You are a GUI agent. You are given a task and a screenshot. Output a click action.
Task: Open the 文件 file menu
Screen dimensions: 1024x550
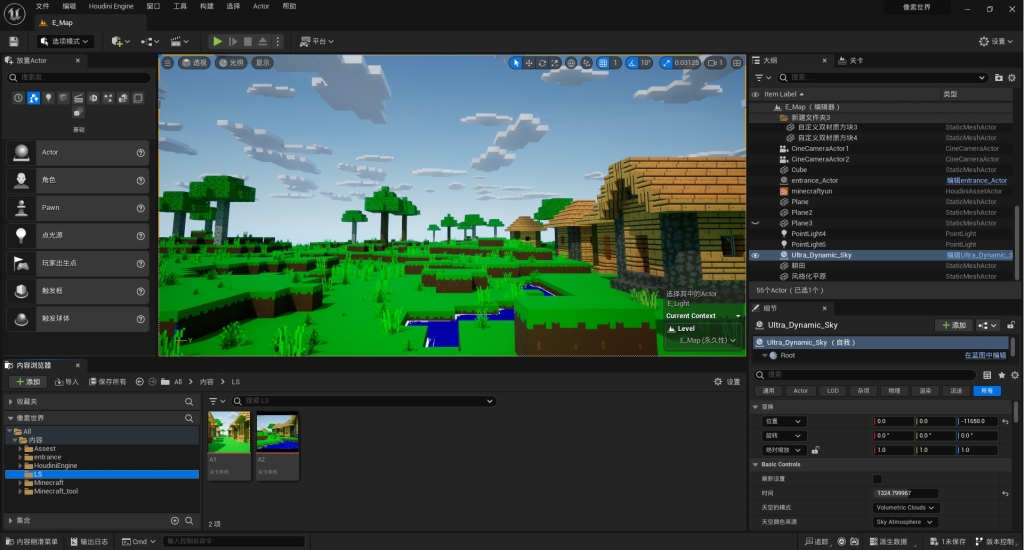[42, 7]
